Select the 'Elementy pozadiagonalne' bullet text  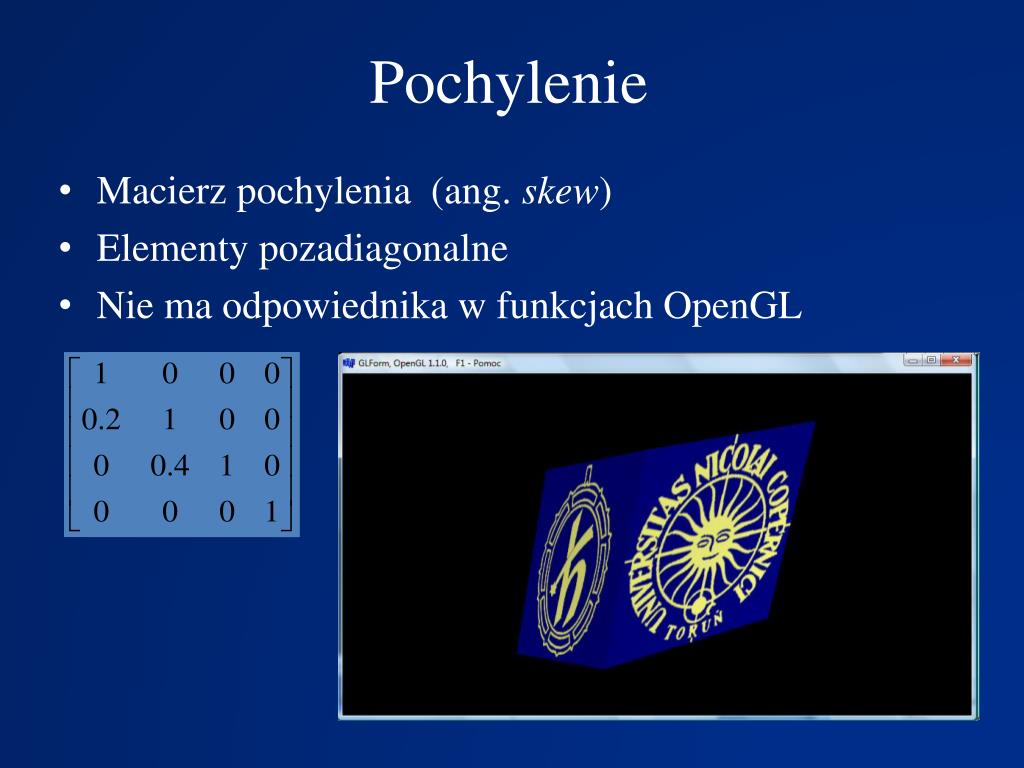(302, 249)
